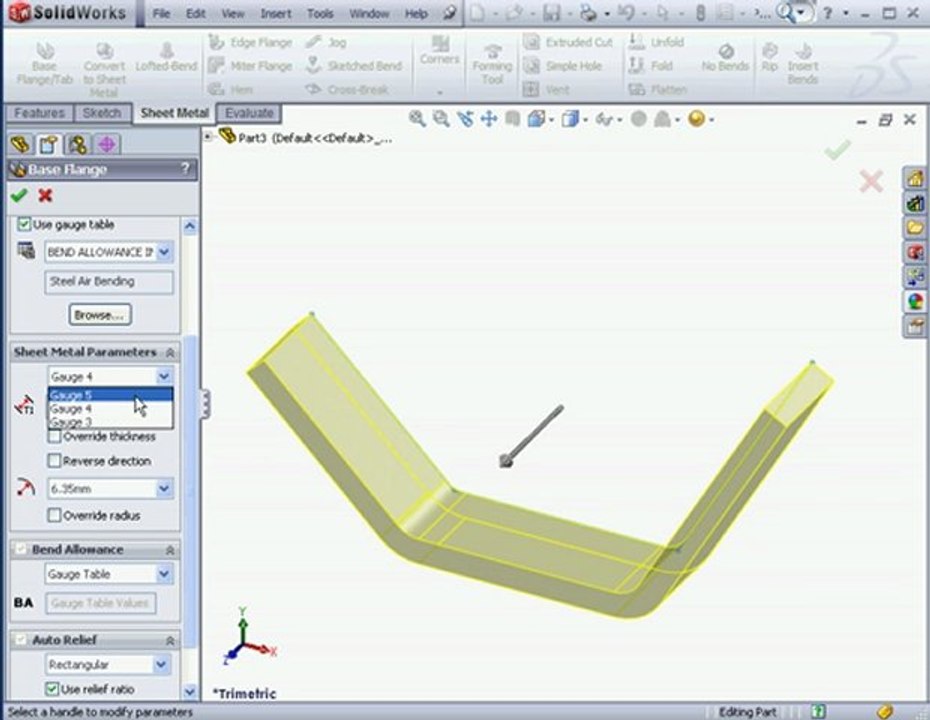This screenshot has width=930, height=720.
Task: Collapse the Sheet Metal Parameters section
Action: coord(170,353)
